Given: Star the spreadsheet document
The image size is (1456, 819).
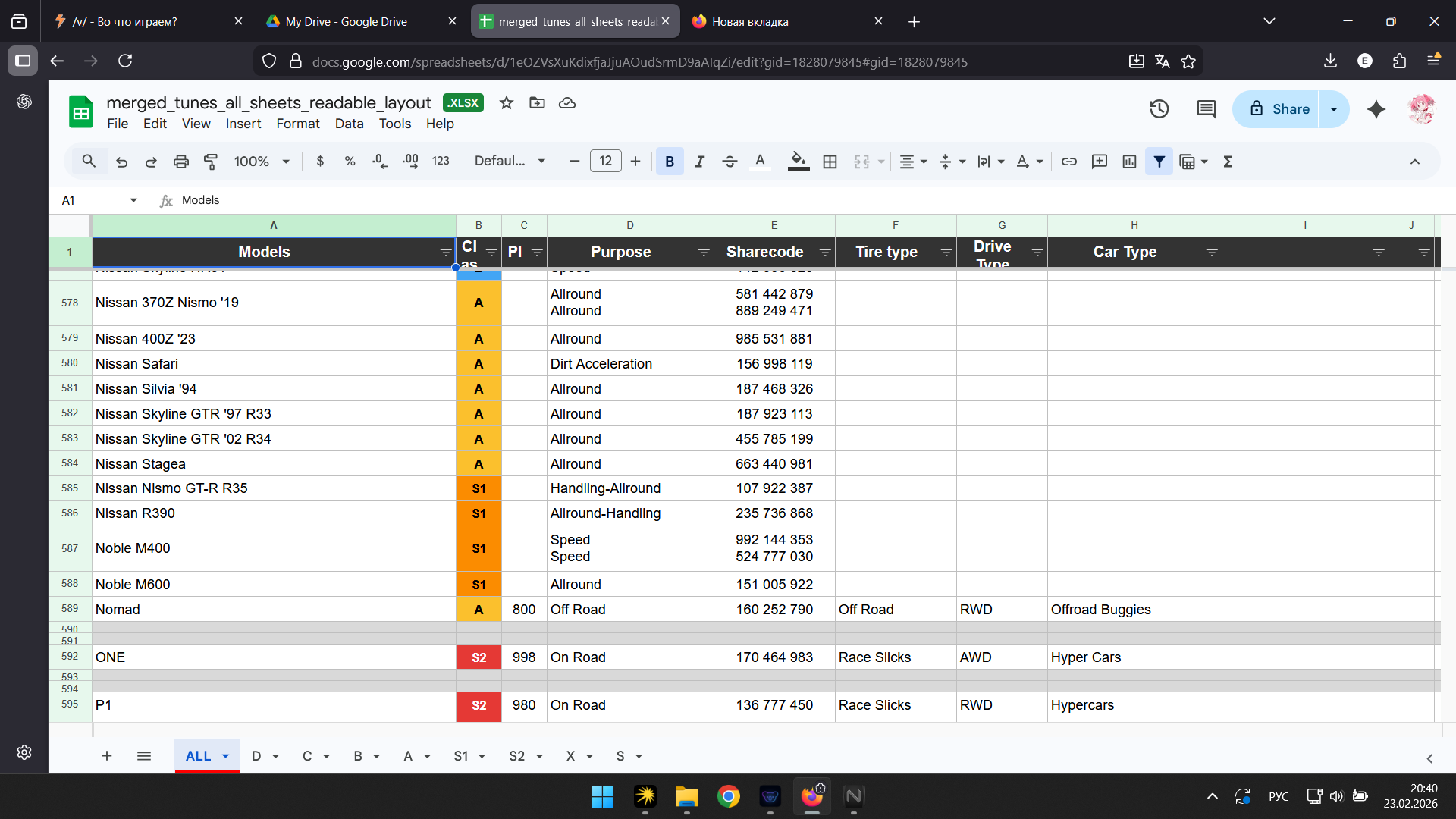Looking at the screenshot, I should click(x=507, y=103).
